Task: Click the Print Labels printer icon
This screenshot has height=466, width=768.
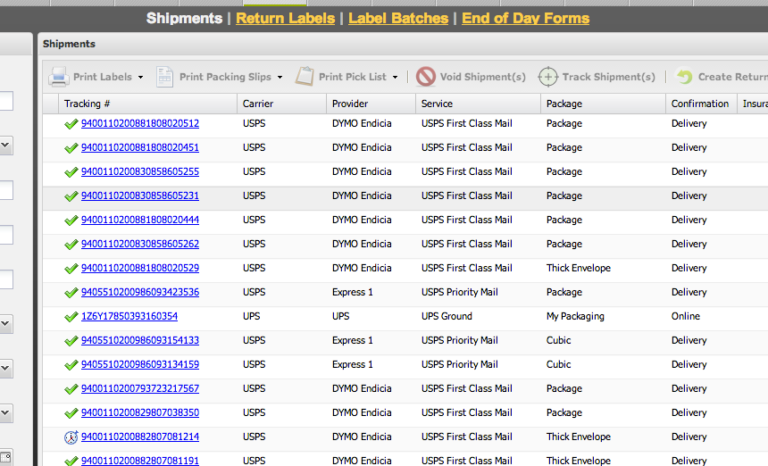Action: [59, 77]
